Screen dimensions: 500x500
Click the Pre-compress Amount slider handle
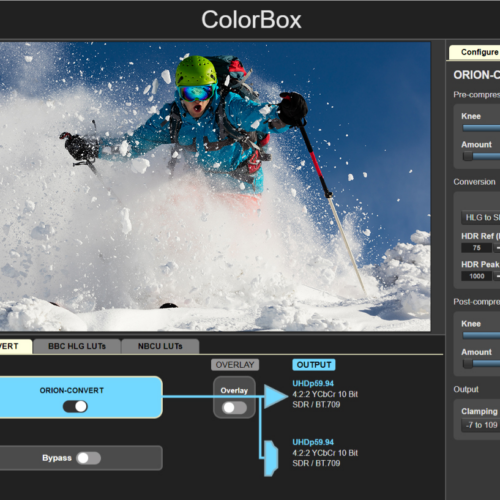468,156
